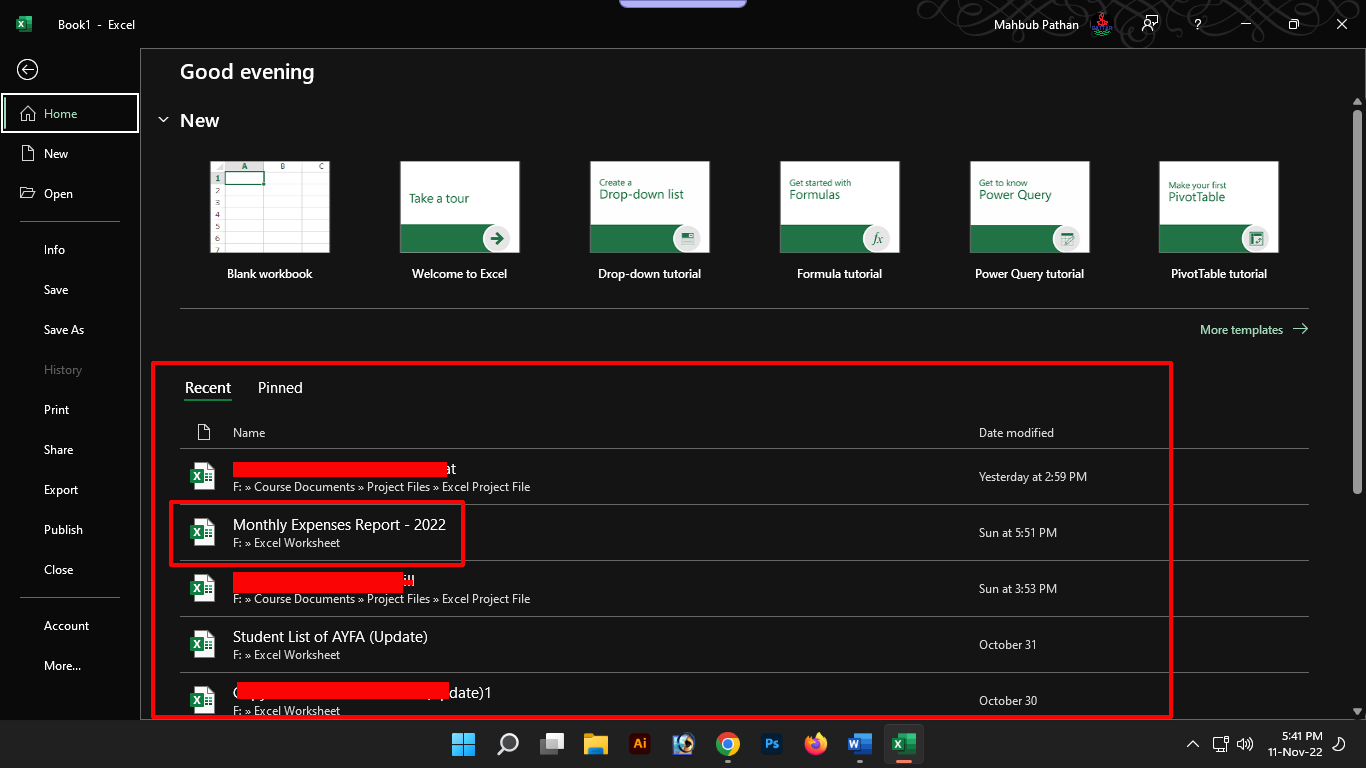Viewport: 1366px width, 768px height.
Task: Launch the Formula tutorial template
Action: 839,207
